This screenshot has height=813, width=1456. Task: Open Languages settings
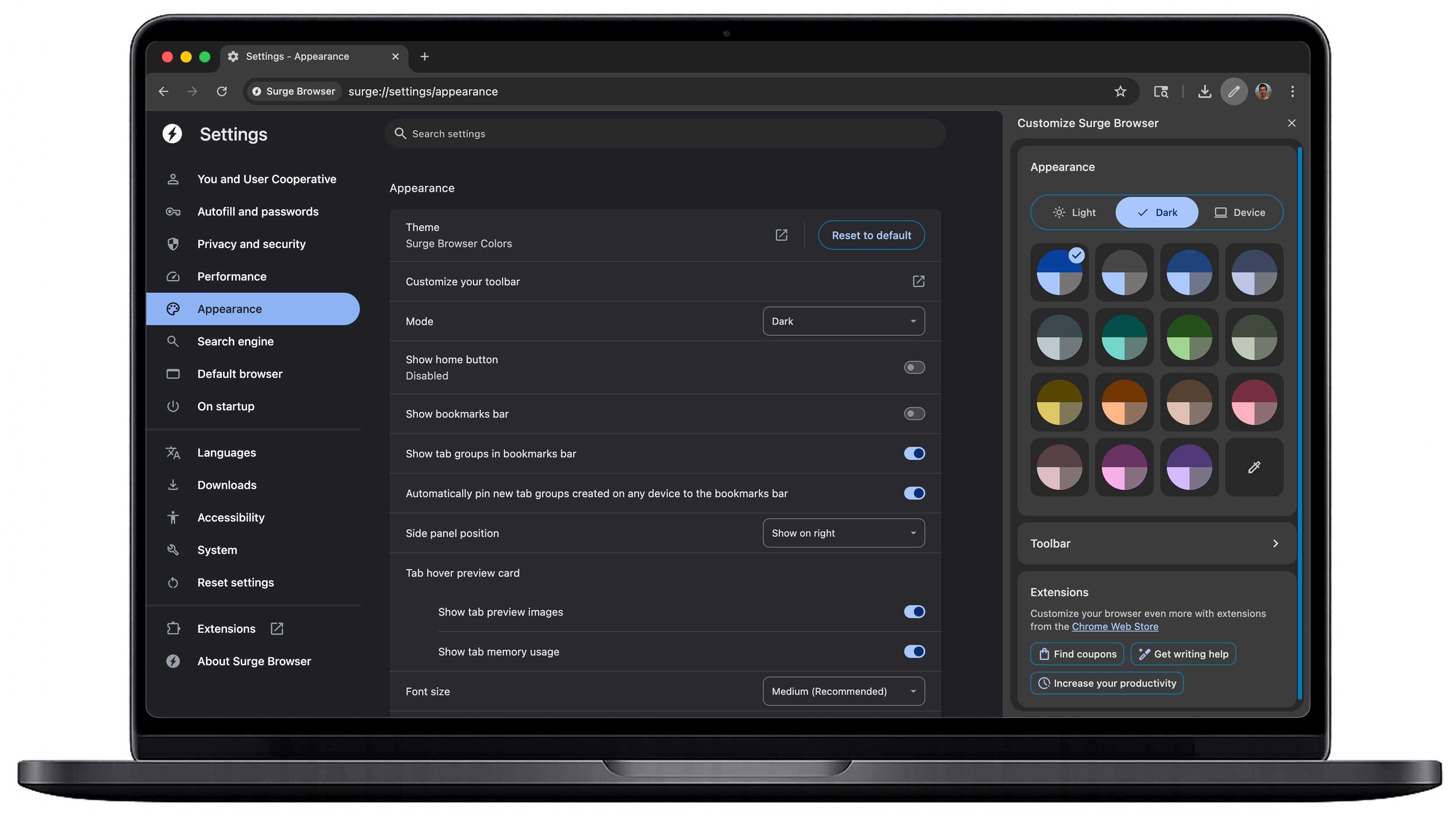pos(253,452)
